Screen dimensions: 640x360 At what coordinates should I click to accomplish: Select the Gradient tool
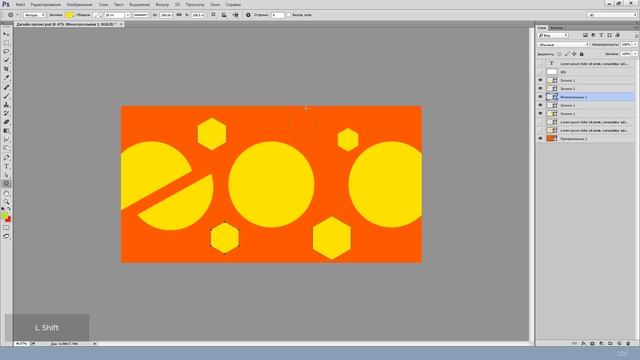(6, 131)
